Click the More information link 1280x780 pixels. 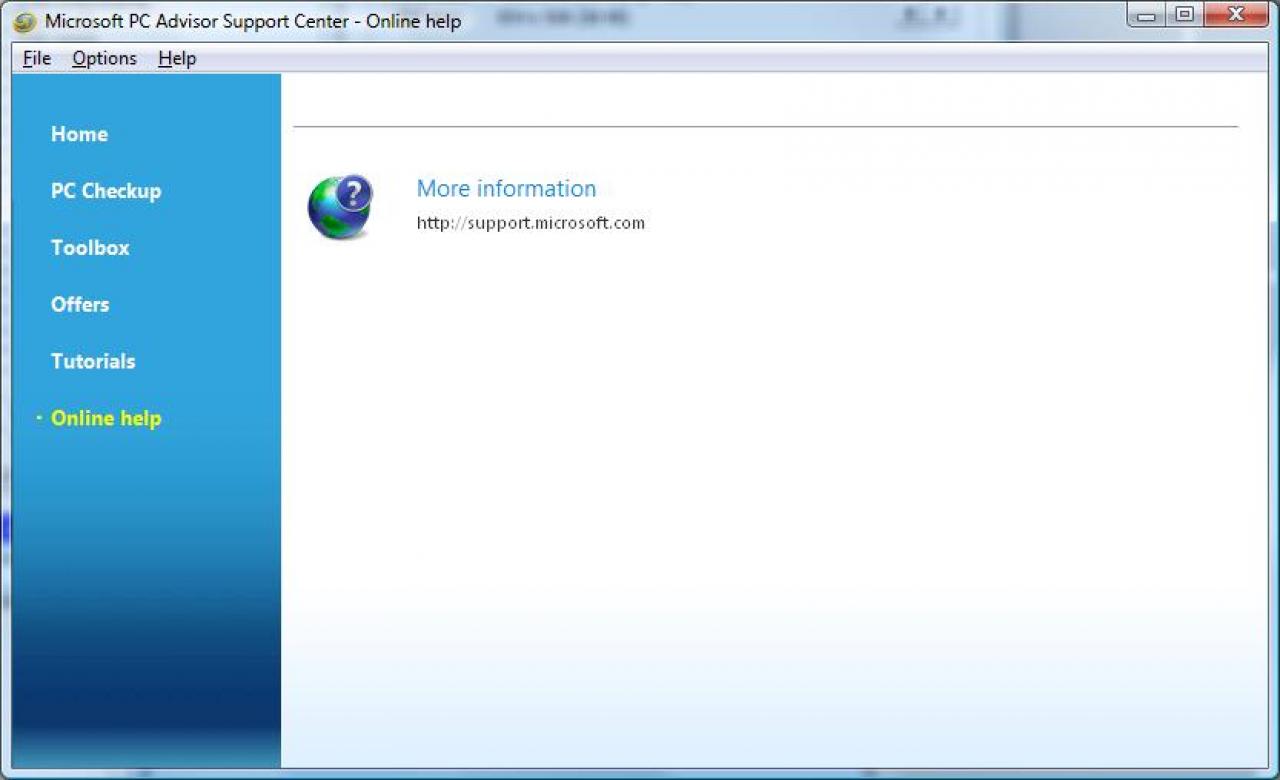click(x=506, y=189)
